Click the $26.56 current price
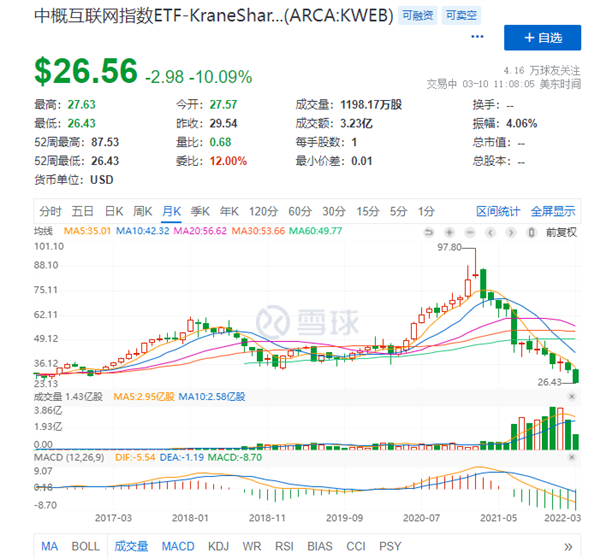600x558 pixels. (x=86, y=71)
